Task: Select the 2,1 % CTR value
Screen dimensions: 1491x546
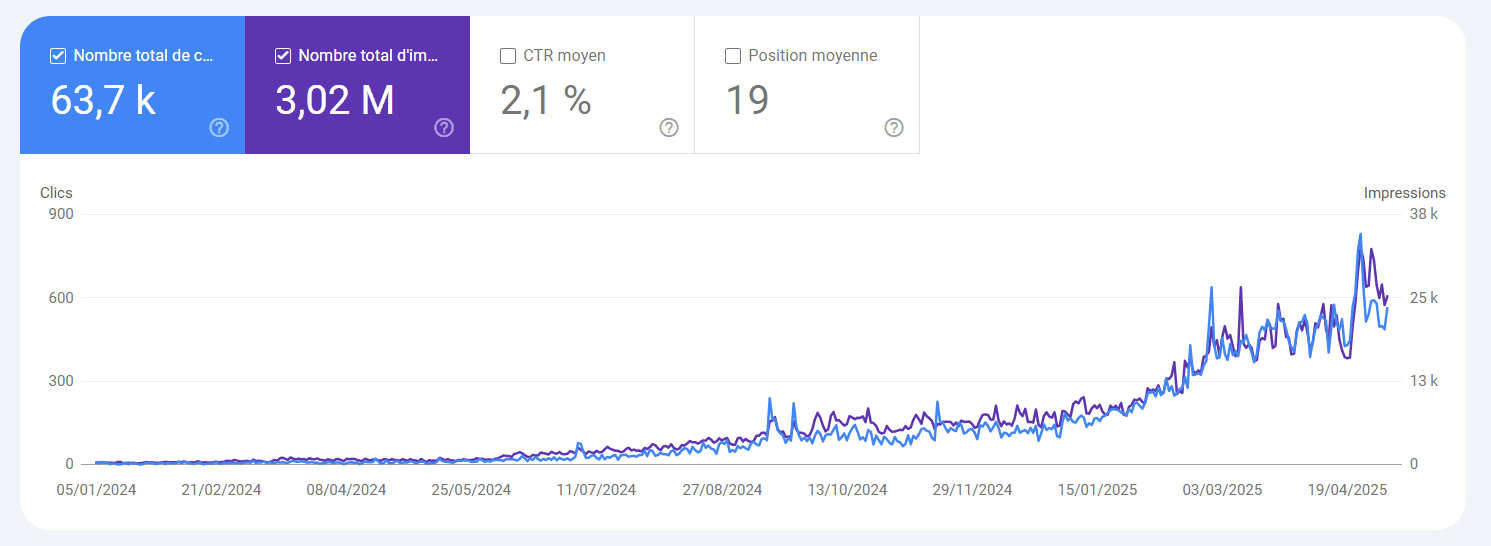Action: pos(546,100)
